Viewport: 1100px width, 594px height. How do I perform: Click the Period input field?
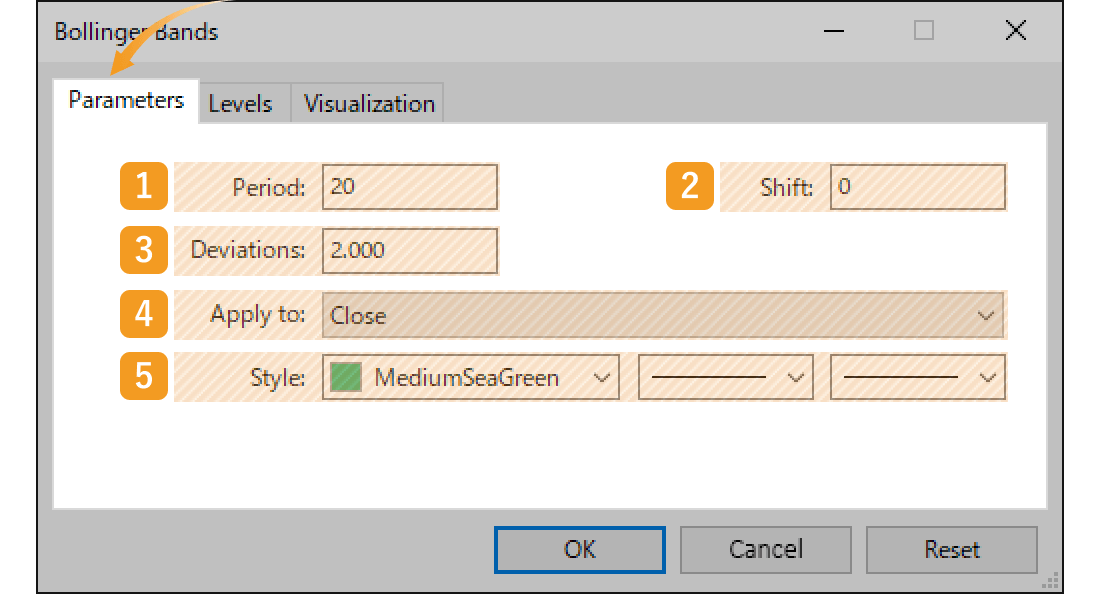pyautogui.click(x=410, y=187)
